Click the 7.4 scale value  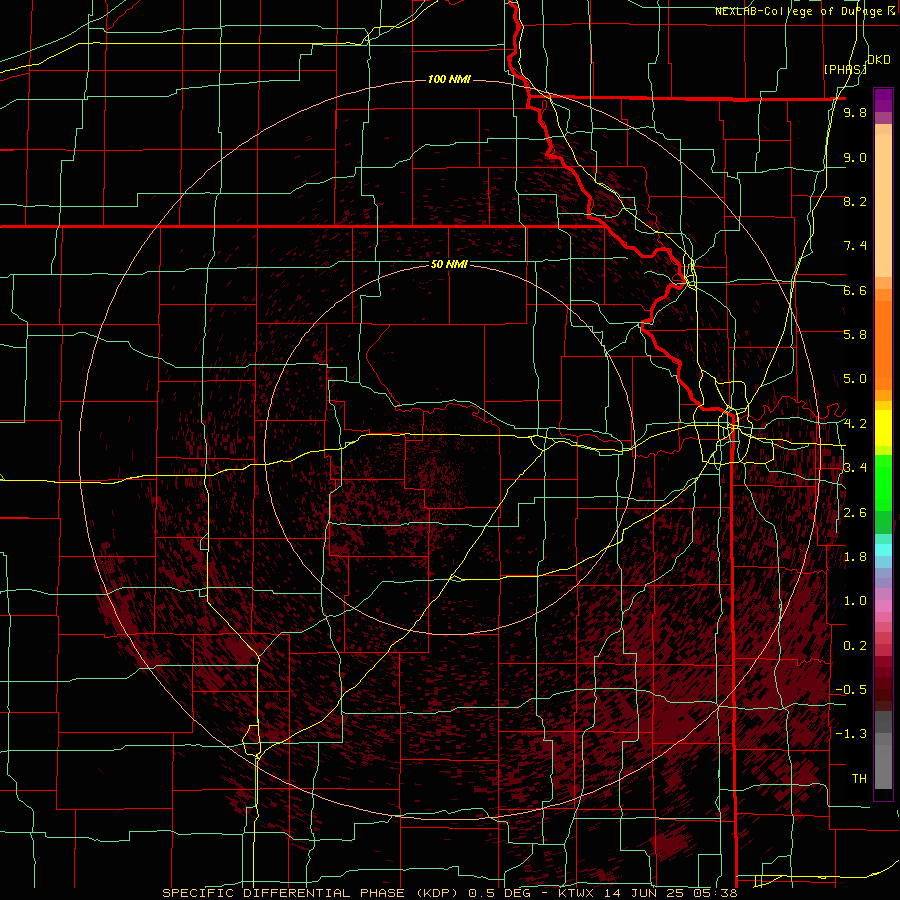(x=855, y=246)
